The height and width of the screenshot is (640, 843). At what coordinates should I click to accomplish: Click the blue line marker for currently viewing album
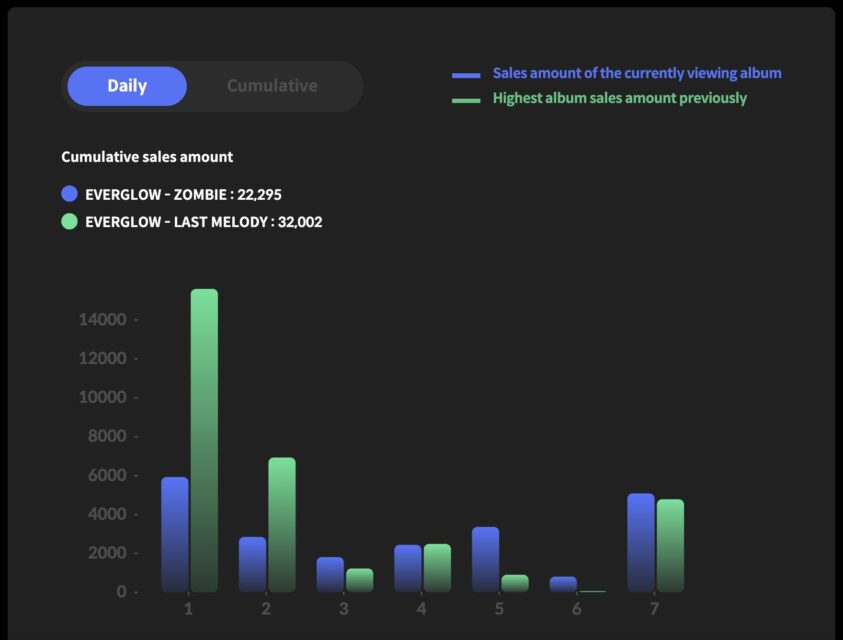465,73
